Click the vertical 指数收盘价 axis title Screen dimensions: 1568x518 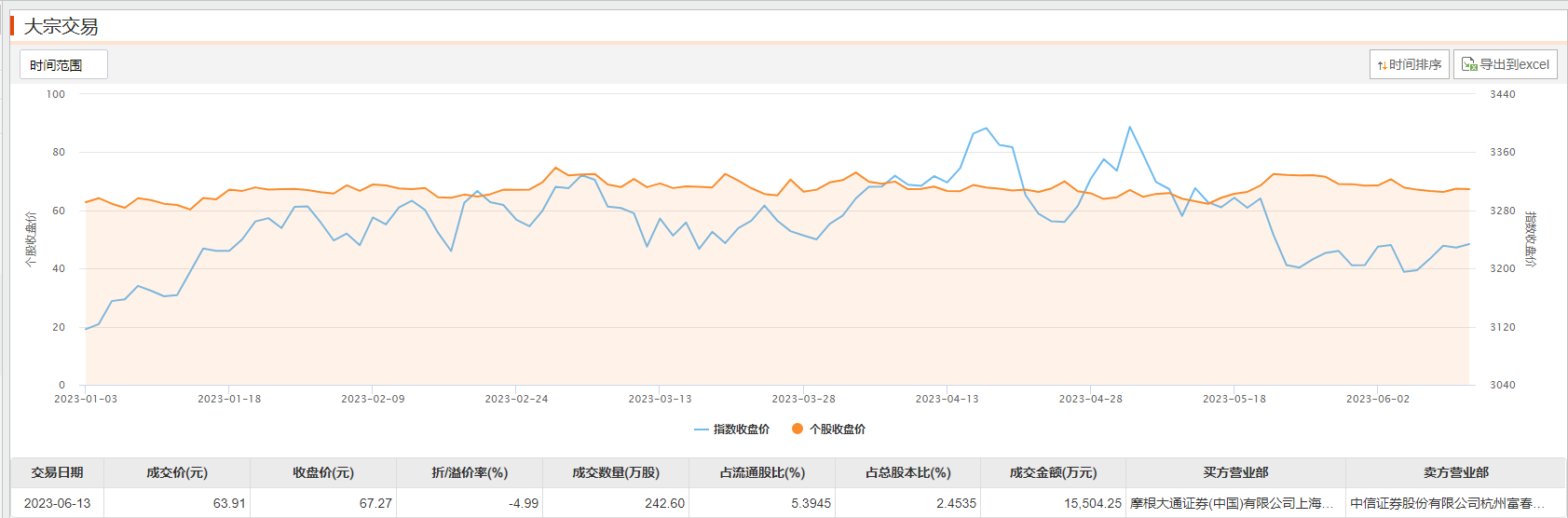[1530, 239]
